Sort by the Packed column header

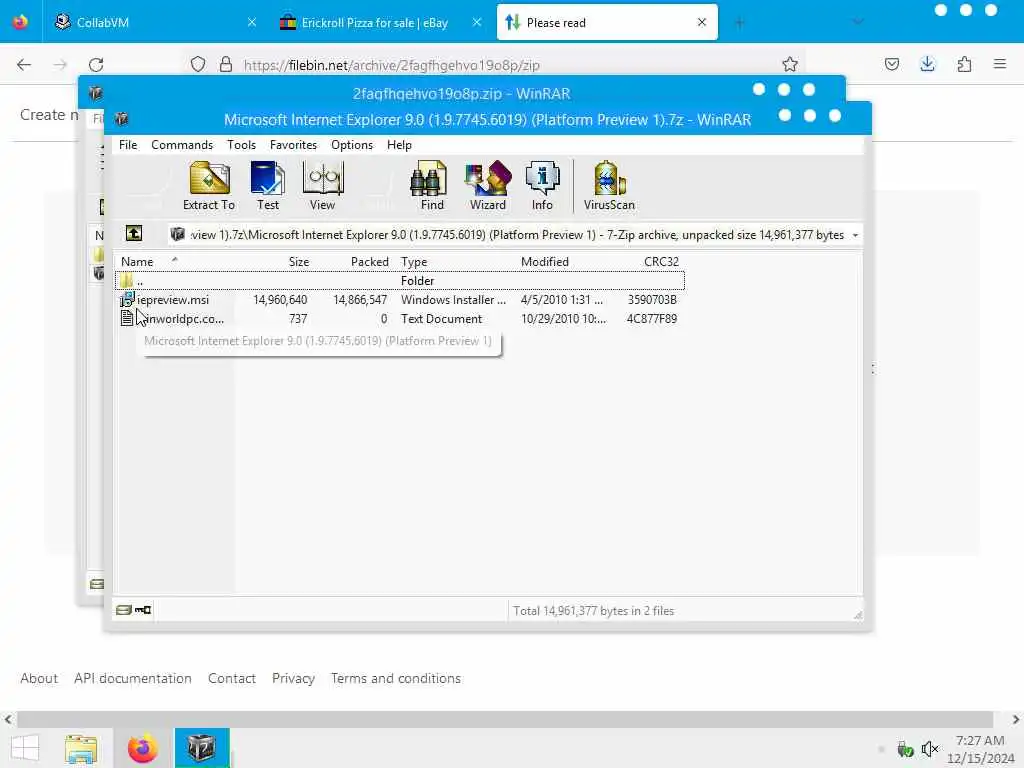point(370,261)
